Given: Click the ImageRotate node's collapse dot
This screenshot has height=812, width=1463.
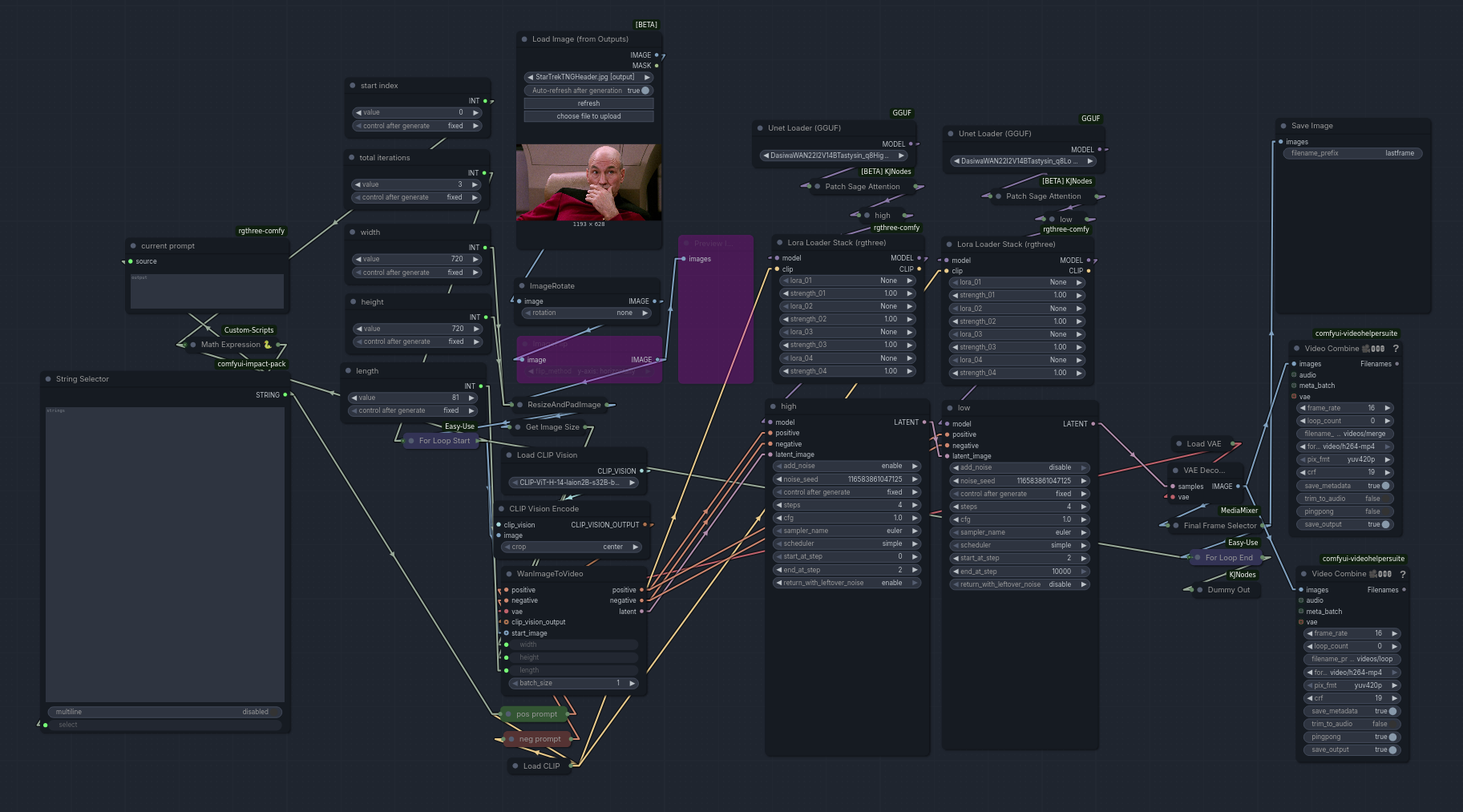Looking at the screenshot, I should 522,286.
